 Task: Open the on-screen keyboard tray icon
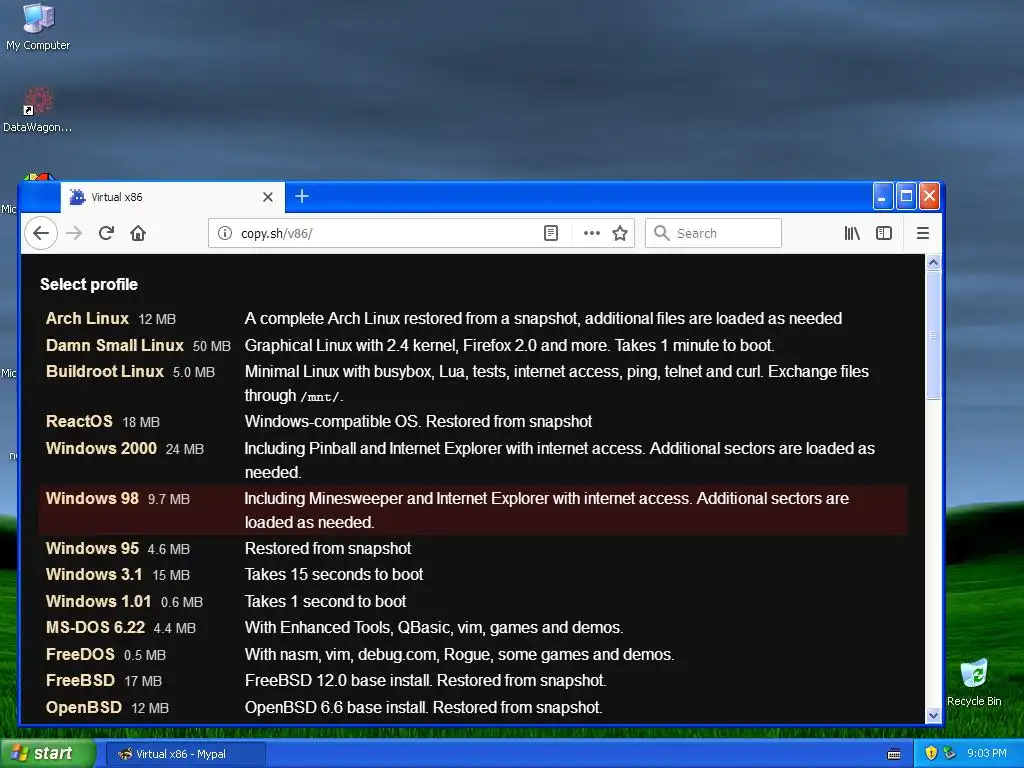pyautogui.click(x=894, y=754)
